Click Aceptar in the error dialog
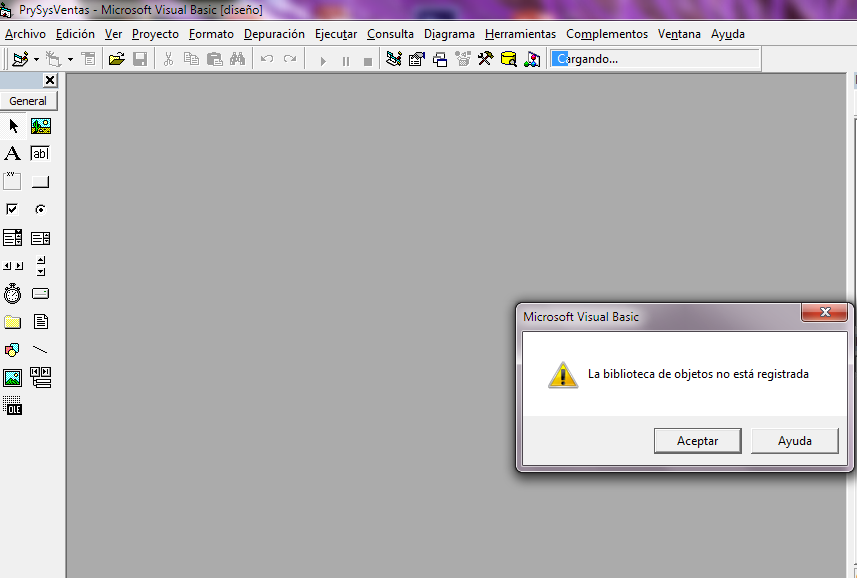This screenshot has height=578, width=857. (x=697, y=441)
